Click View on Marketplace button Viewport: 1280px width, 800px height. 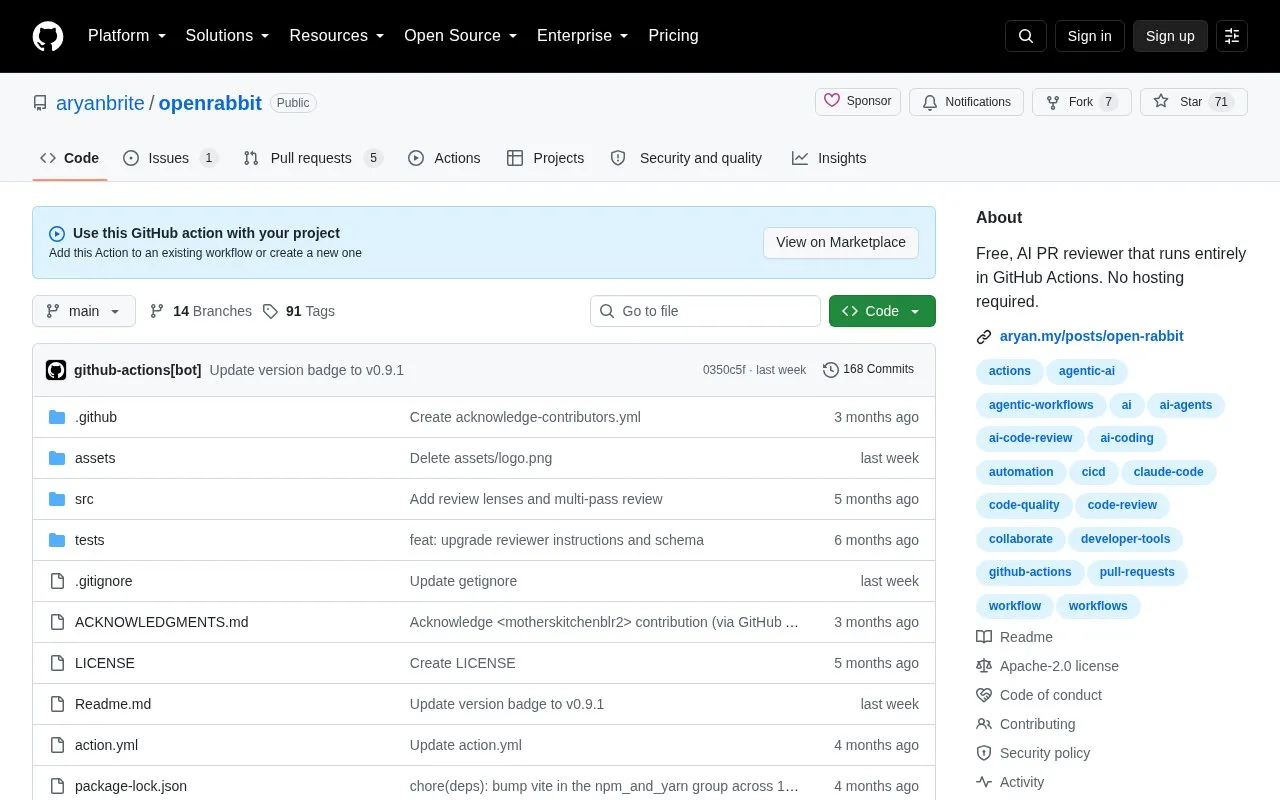841,242
